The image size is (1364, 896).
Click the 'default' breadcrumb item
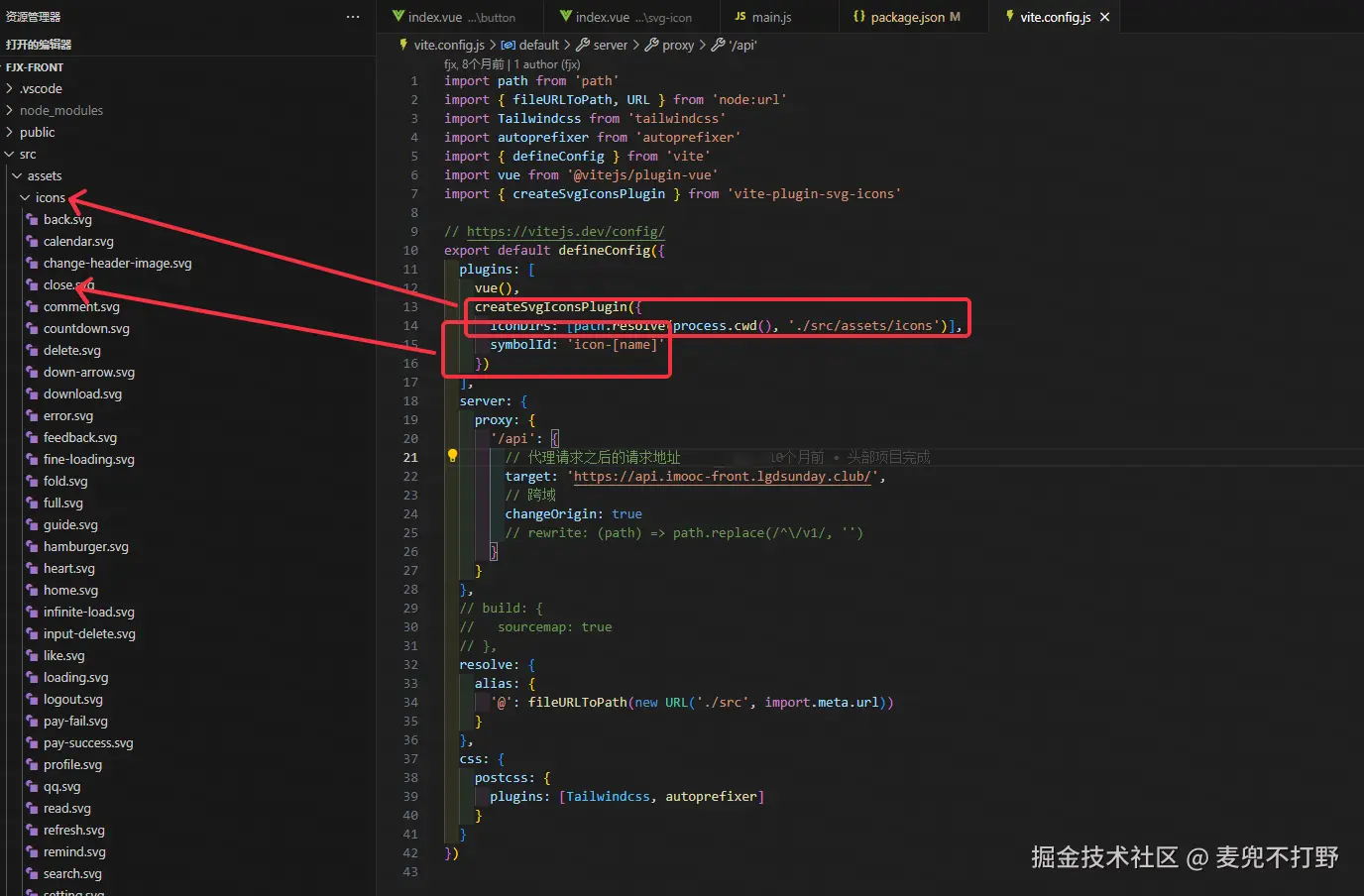pyautogui.click(x=530, y=45)
